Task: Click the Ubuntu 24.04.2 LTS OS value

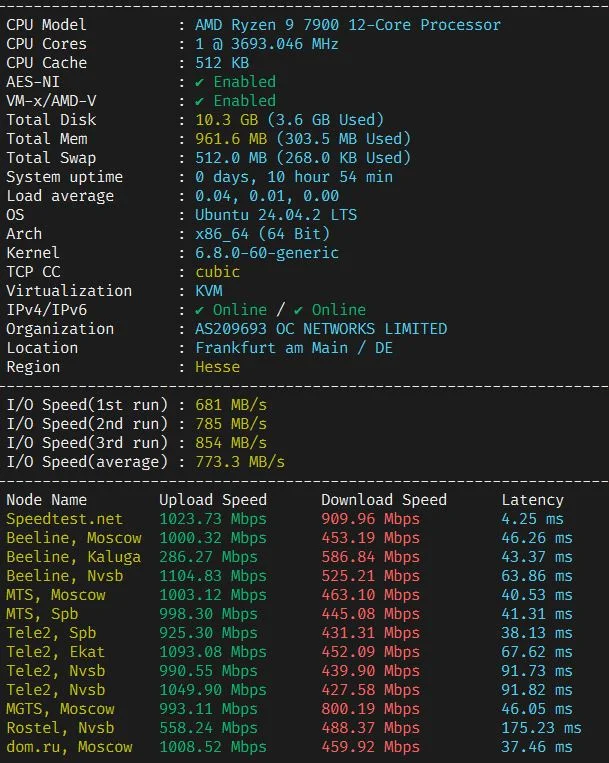Action: coord(276,215)
